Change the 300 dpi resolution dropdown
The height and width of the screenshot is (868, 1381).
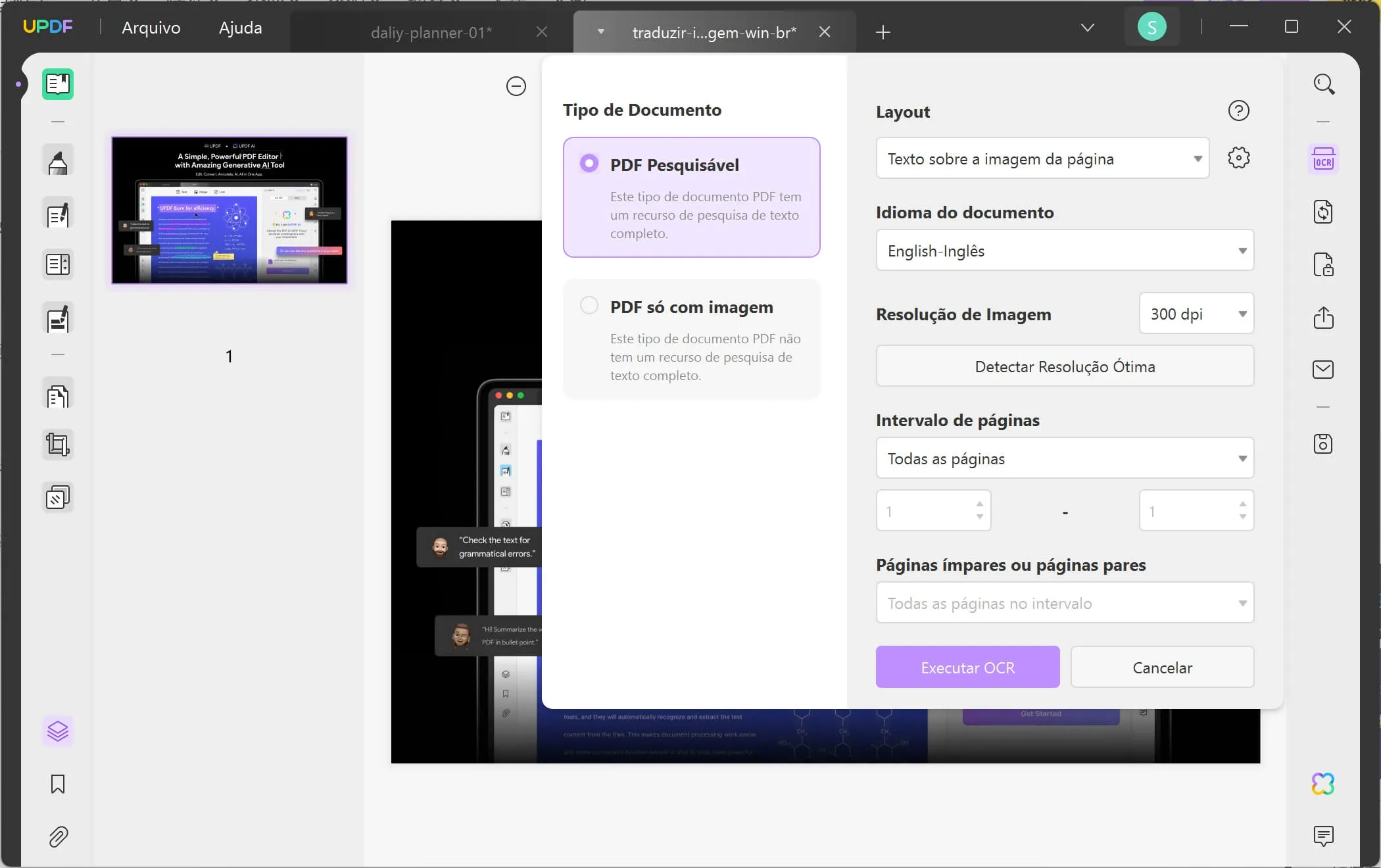1196,314
